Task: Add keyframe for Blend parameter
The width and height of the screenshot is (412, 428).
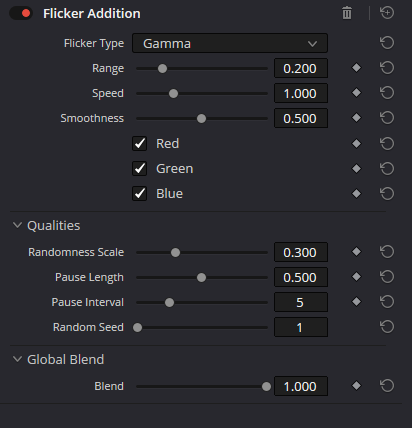Action: pyautogui.click(x=356, y=386)
